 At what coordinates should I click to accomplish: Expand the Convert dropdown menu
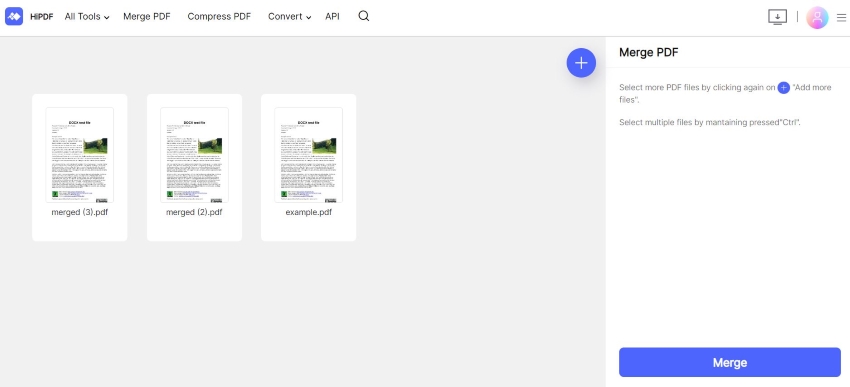point(289,17)
